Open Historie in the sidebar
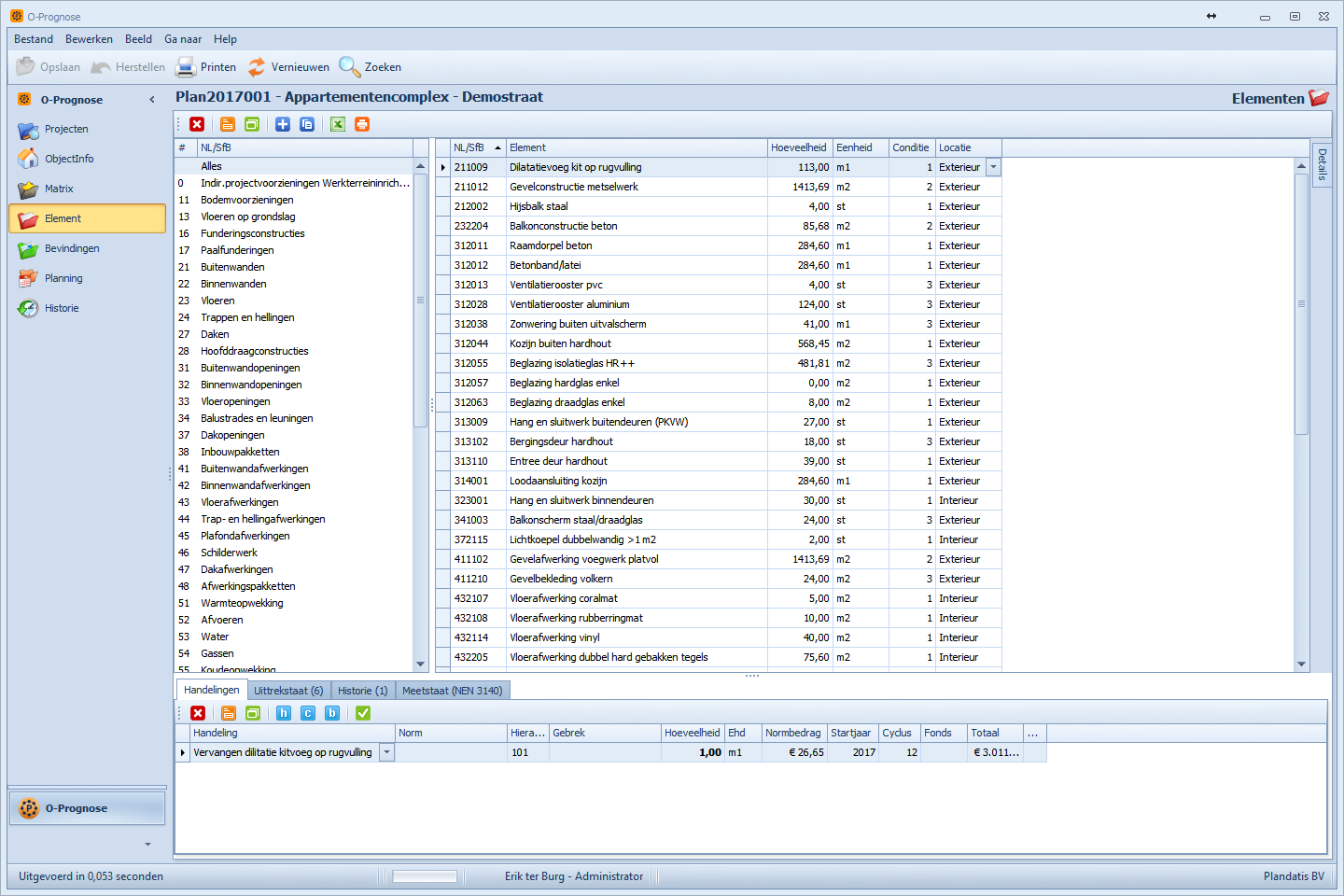 point(87,308)
